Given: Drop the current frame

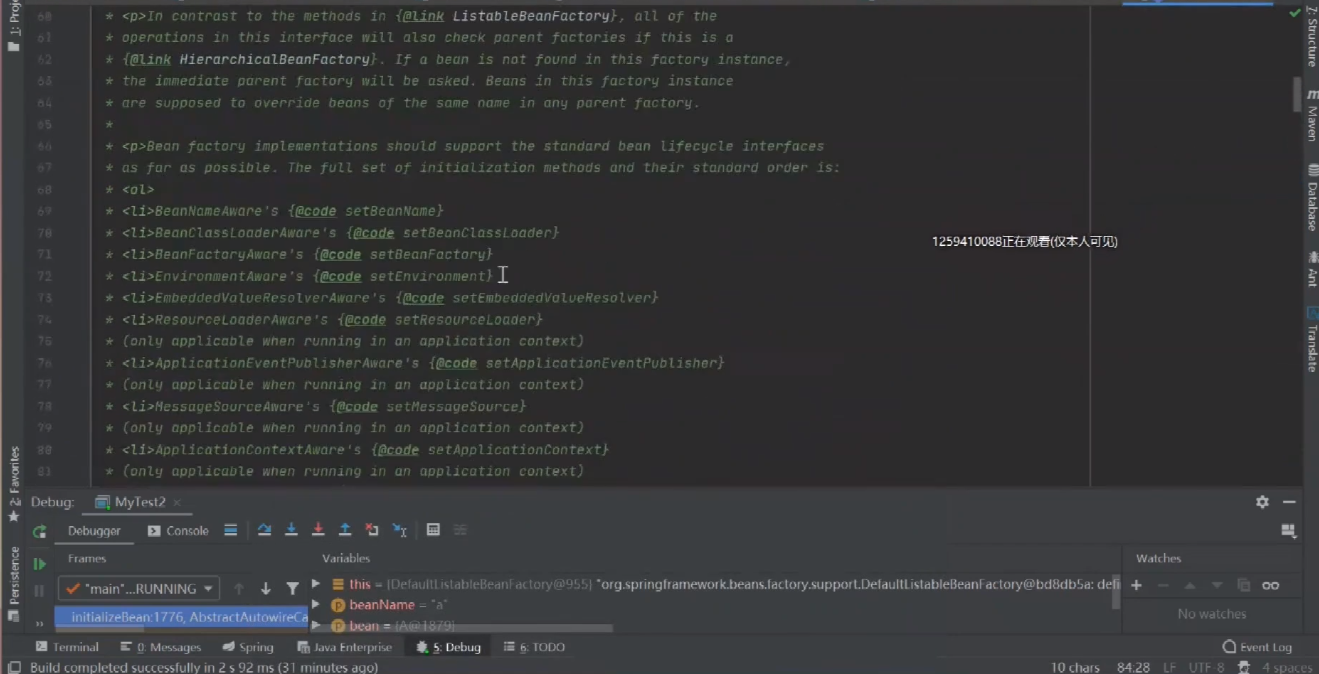Looking at the screenshot, I should [x=372, y=530].
